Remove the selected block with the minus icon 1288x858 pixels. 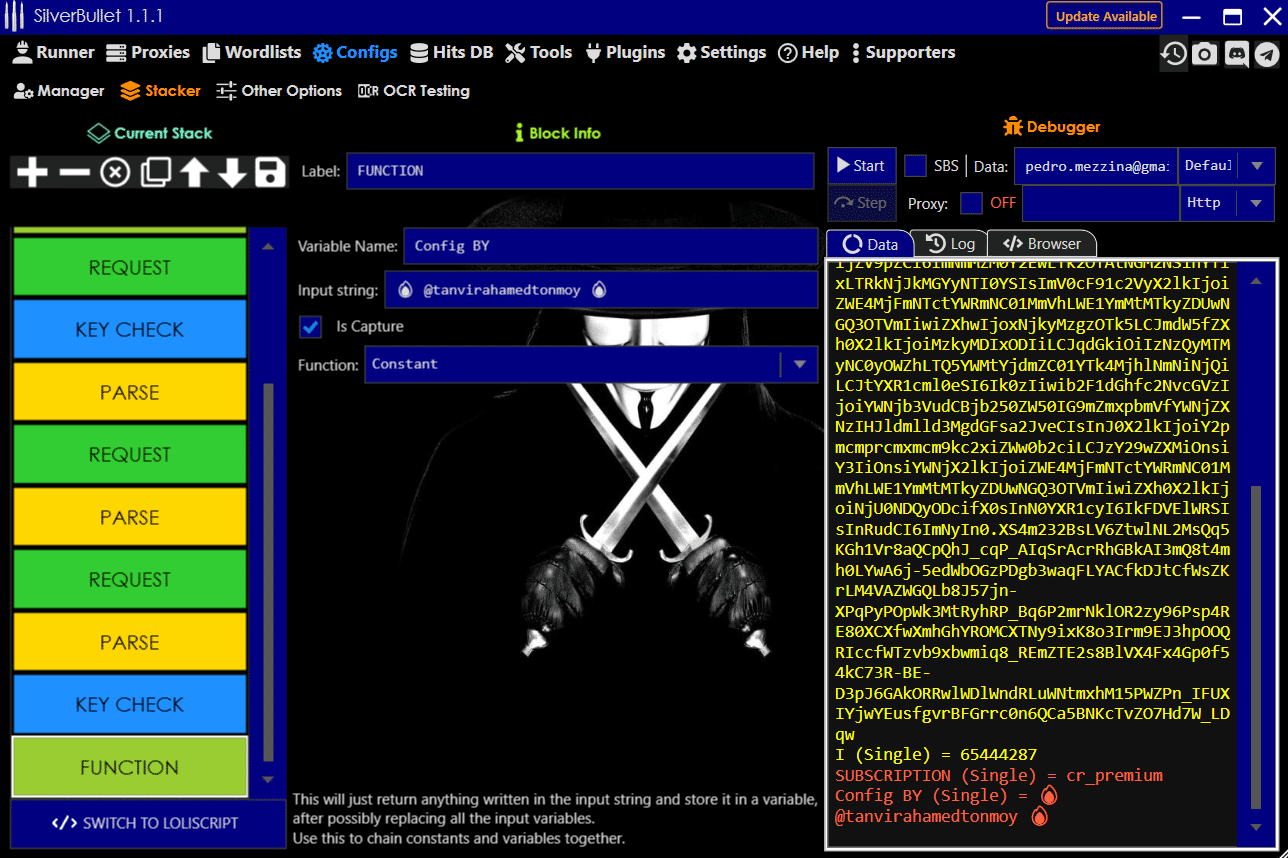click(x=74, y=172)
